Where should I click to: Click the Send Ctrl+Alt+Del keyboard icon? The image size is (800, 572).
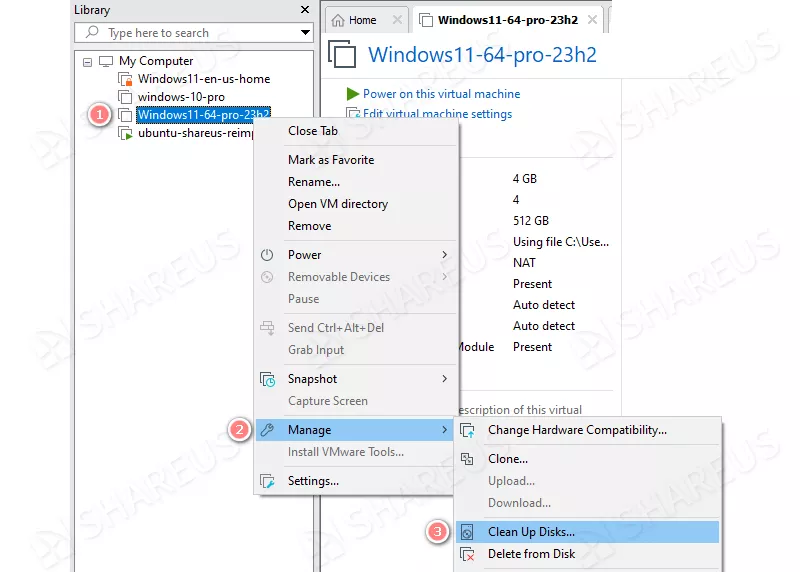(x=267, y=328)
